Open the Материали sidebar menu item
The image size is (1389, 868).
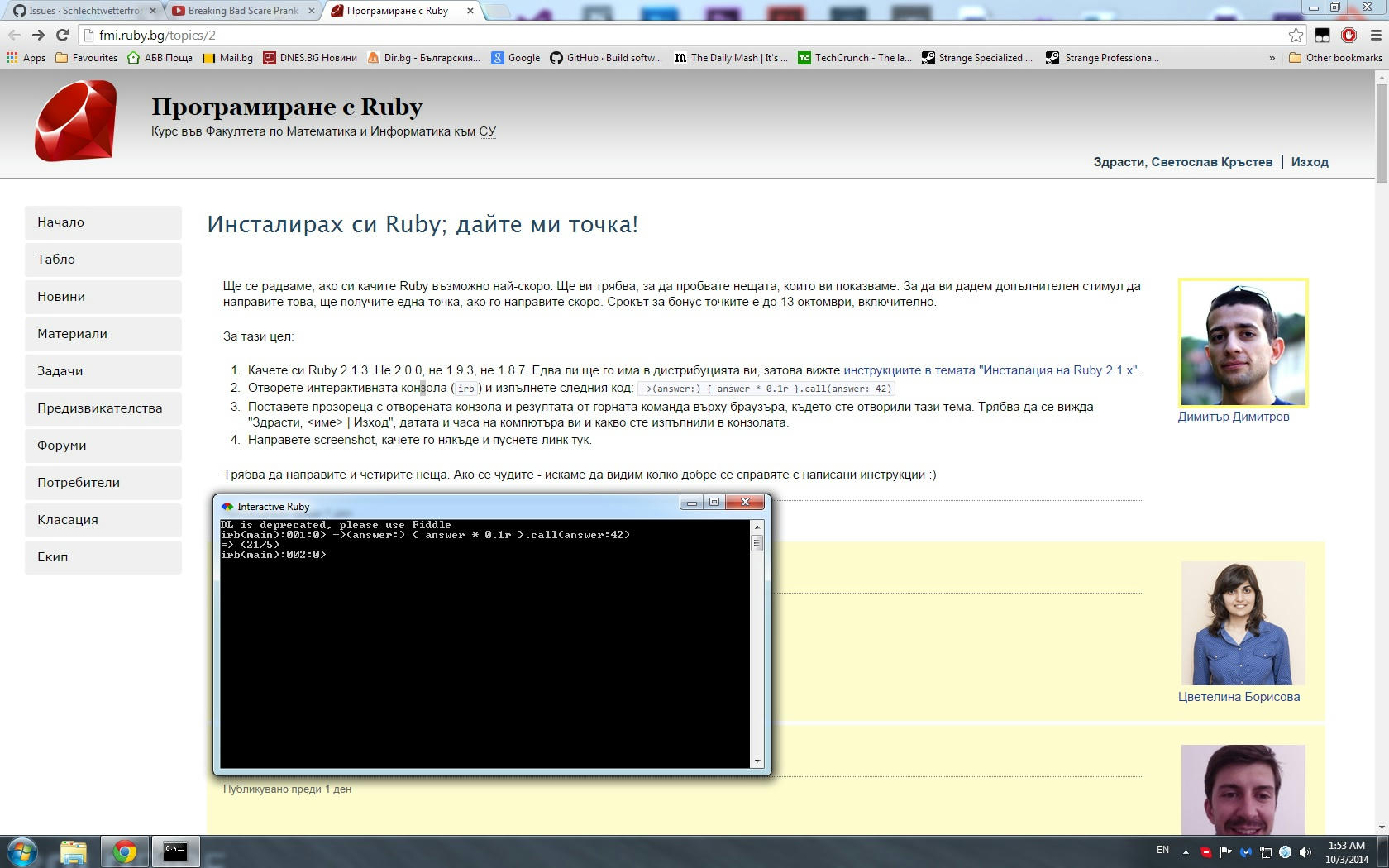[x=103, y=334]
